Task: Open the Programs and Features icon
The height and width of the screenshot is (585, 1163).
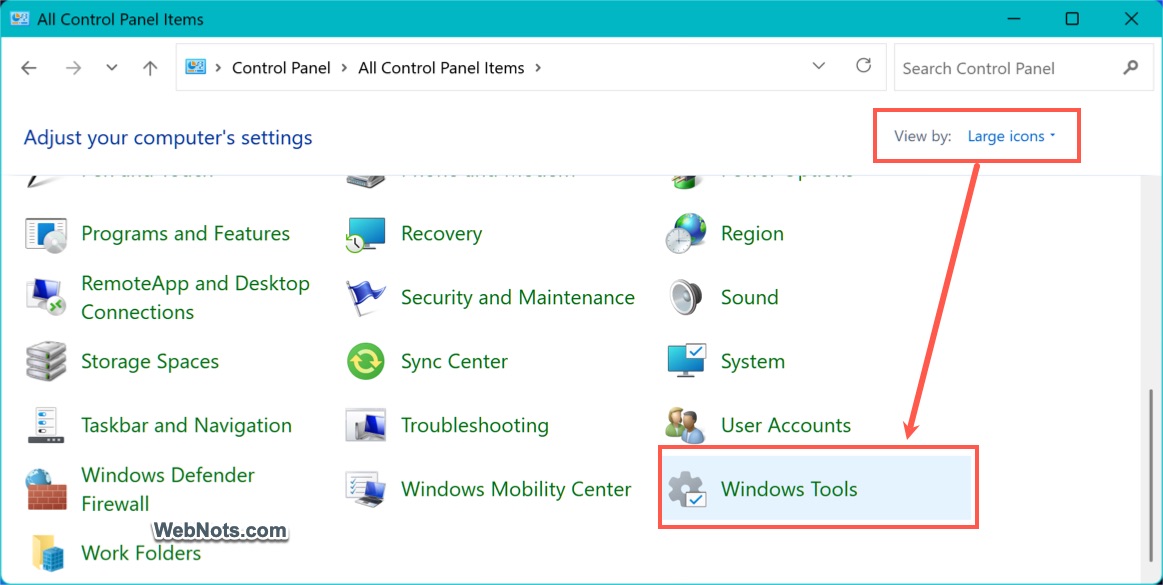Action: pyautogui.click(x=46, y=234)
